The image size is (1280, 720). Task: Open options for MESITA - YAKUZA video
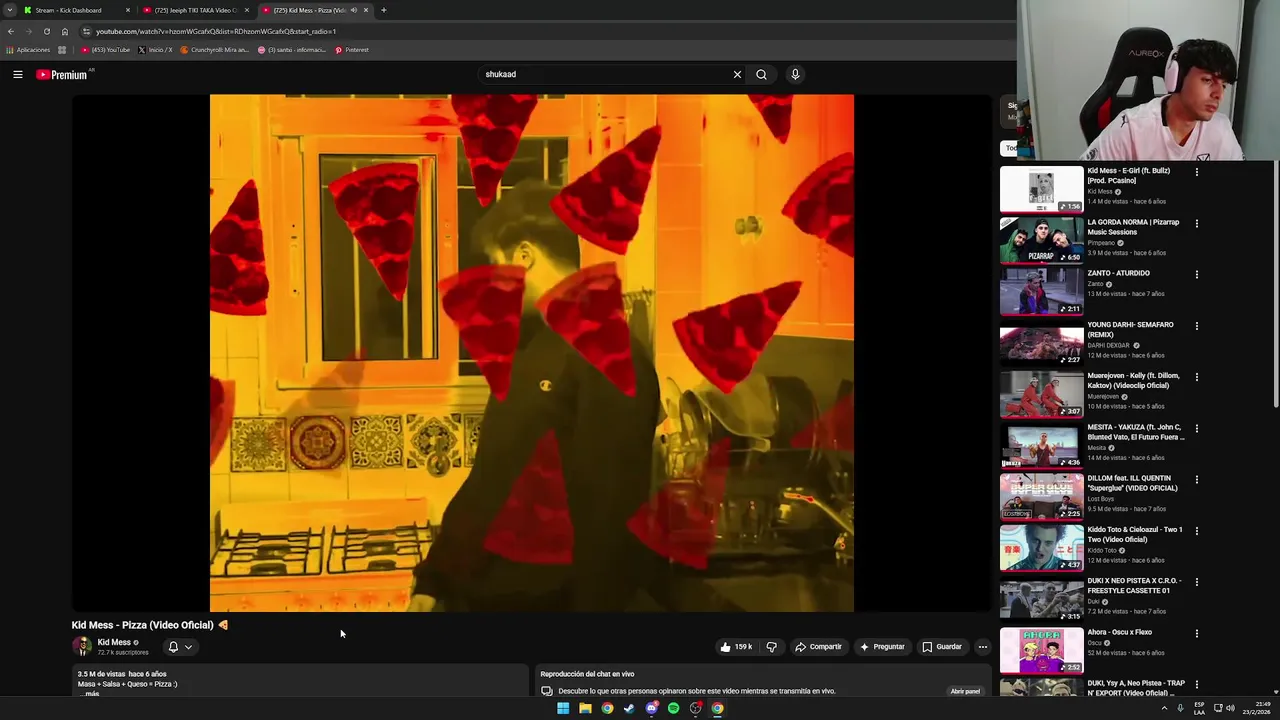pyautogui.click(x=1196, y=428)
